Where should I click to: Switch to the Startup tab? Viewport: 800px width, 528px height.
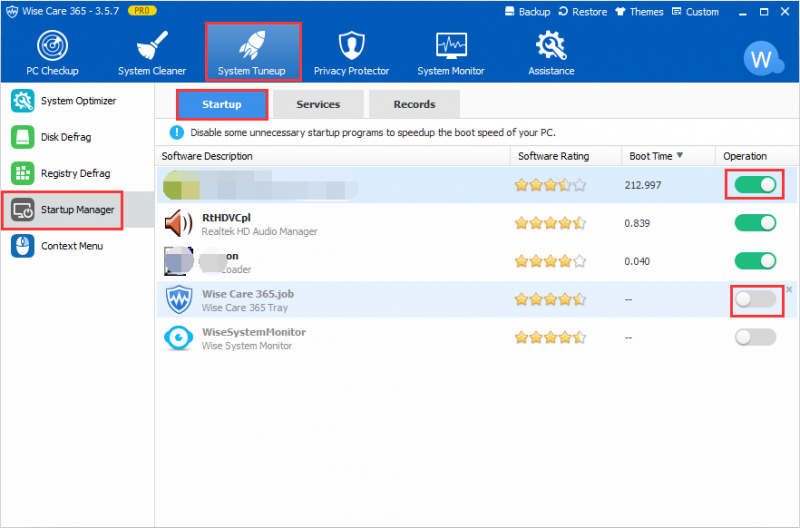click(222, 104)
